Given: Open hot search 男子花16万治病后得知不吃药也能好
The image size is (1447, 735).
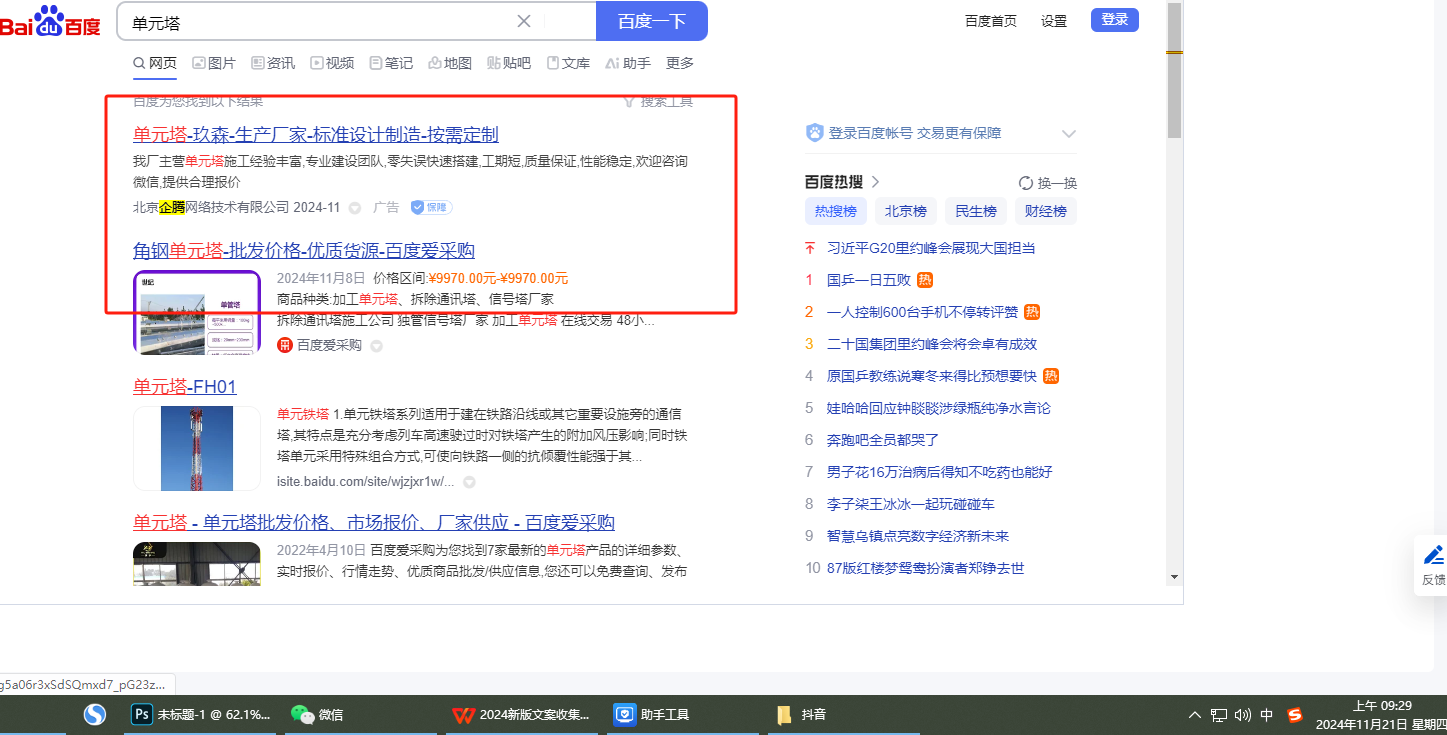Looking at the screenshot, I should pyautogui.click(x=940, y=472).
